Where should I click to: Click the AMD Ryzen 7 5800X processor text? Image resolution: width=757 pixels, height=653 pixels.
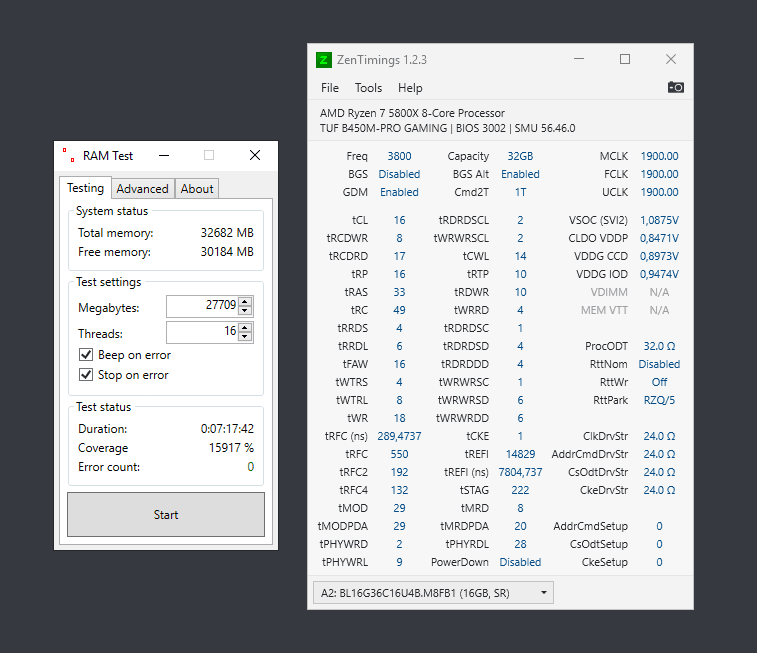[x=412, y=113]
